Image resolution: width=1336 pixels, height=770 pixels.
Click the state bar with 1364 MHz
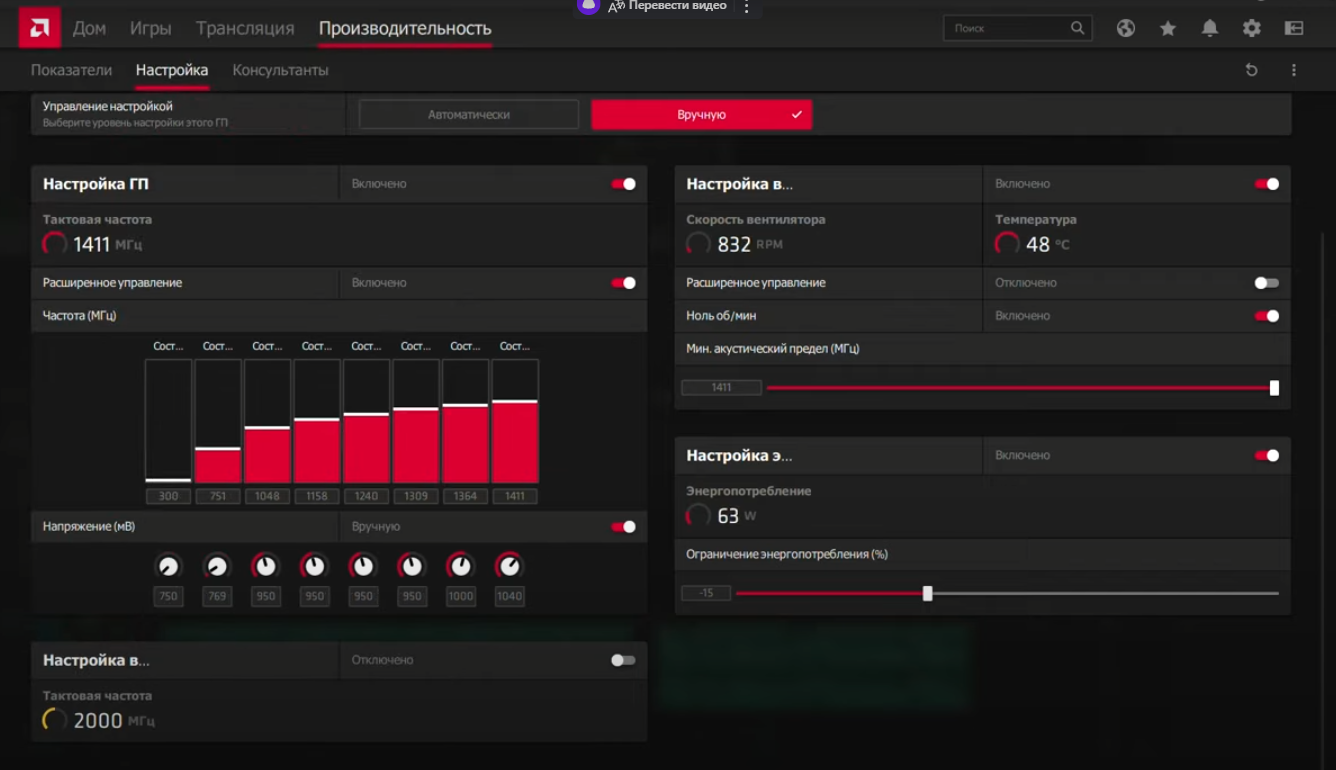click(465, 422)
